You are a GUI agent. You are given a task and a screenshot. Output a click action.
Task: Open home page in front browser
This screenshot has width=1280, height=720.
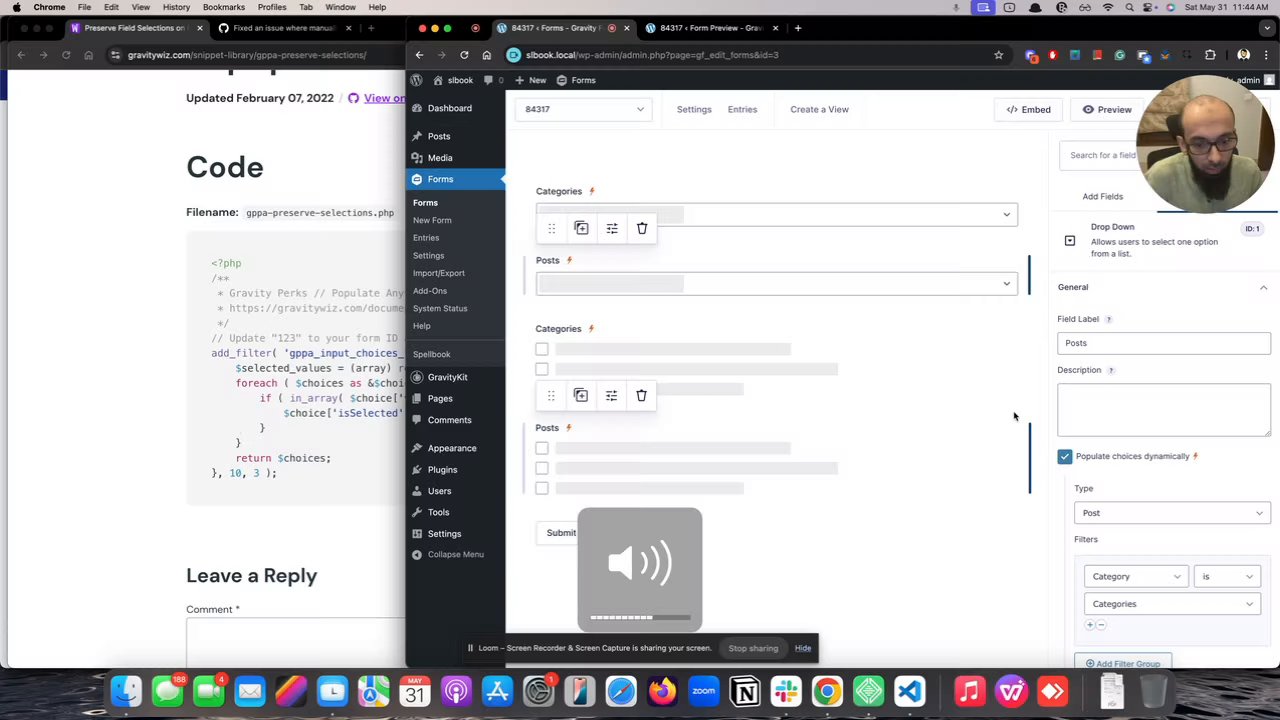[x=486, y=55]
